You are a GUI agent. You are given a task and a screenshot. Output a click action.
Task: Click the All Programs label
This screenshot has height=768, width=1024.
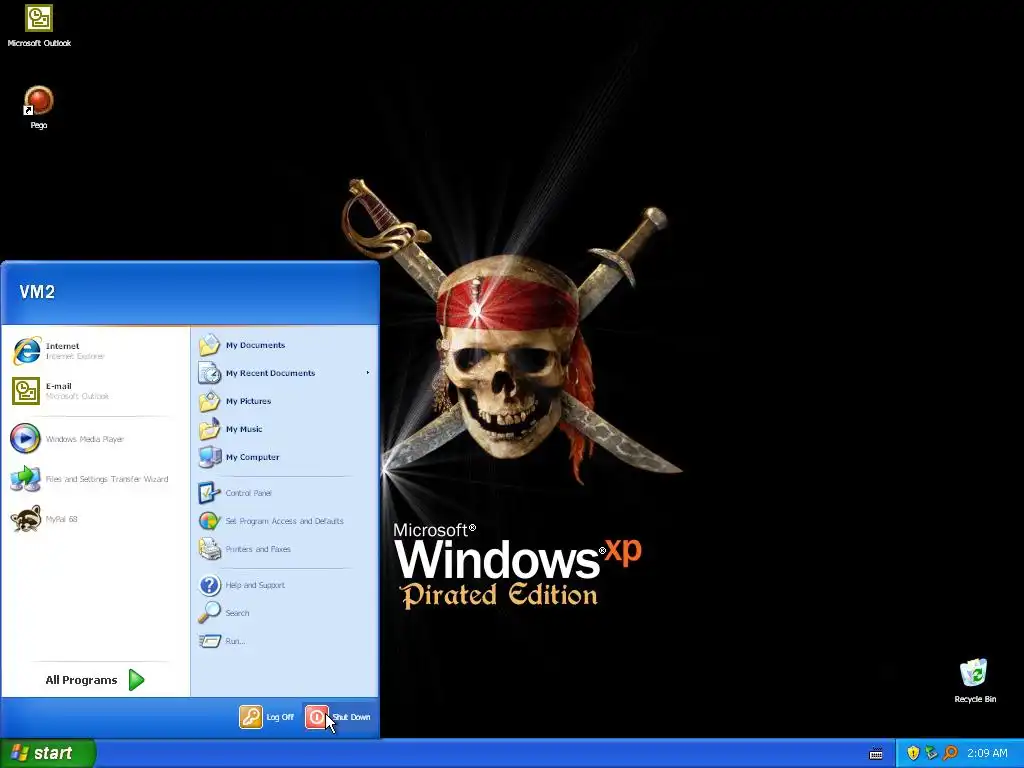81,680
